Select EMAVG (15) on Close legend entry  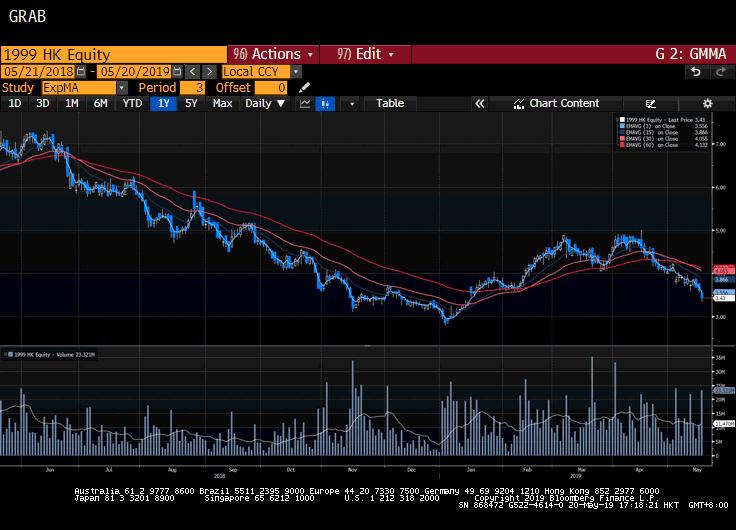[652, 132]
